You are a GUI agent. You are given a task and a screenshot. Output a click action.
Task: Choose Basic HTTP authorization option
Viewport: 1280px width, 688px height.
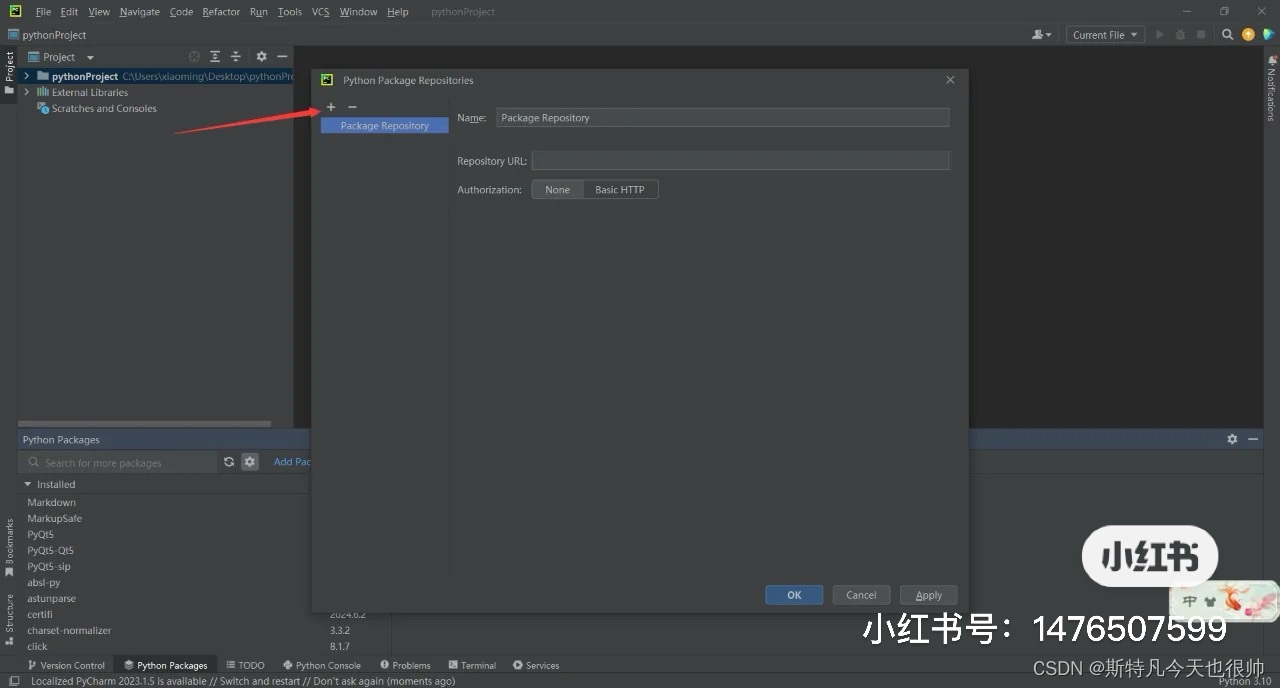[620, 190]
